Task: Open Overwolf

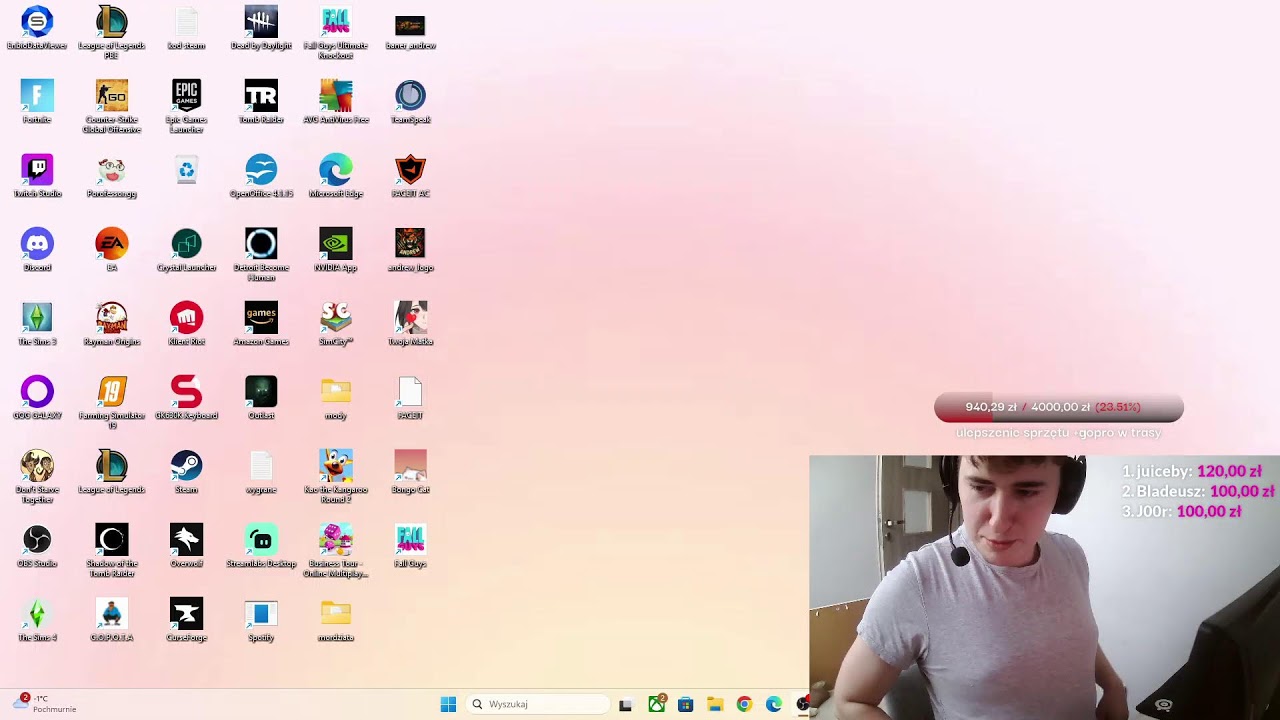Action: tap(186, 540)
